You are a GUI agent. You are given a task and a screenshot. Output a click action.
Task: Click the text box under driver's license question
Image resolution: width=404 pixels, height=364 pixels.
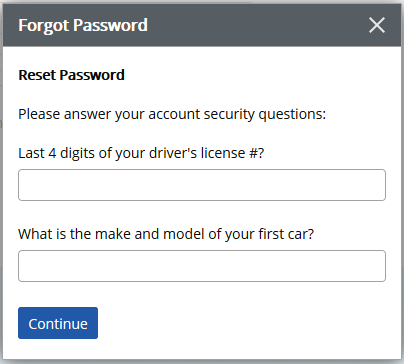[x=202, y=185]
